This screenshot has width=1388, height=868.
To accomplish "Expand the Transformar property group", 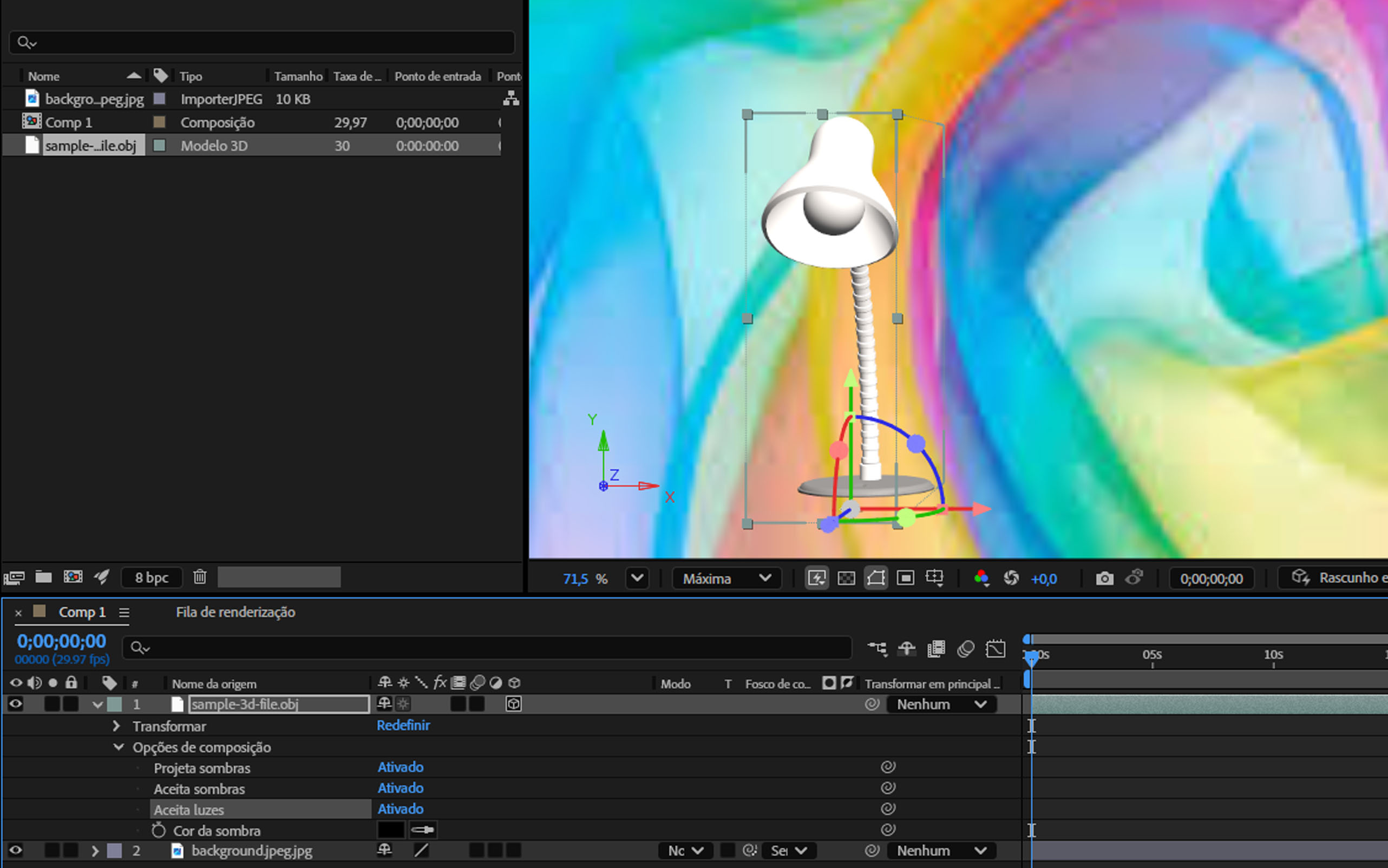I will coord(116,726).
